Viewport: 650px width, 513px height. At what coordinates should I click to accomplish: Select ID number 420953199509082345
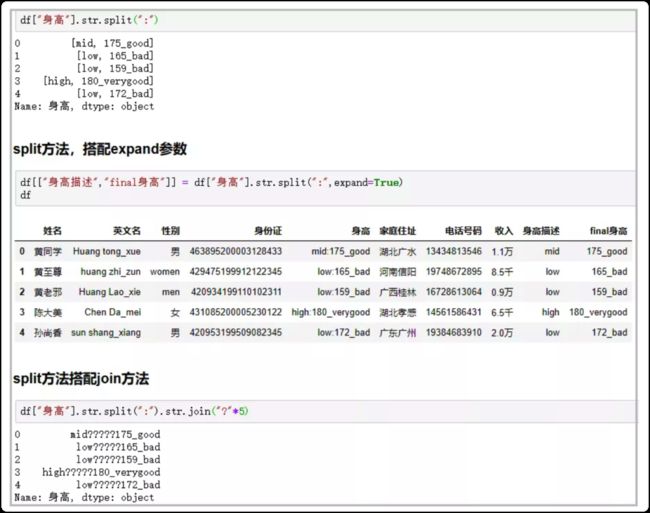[235, 333]
